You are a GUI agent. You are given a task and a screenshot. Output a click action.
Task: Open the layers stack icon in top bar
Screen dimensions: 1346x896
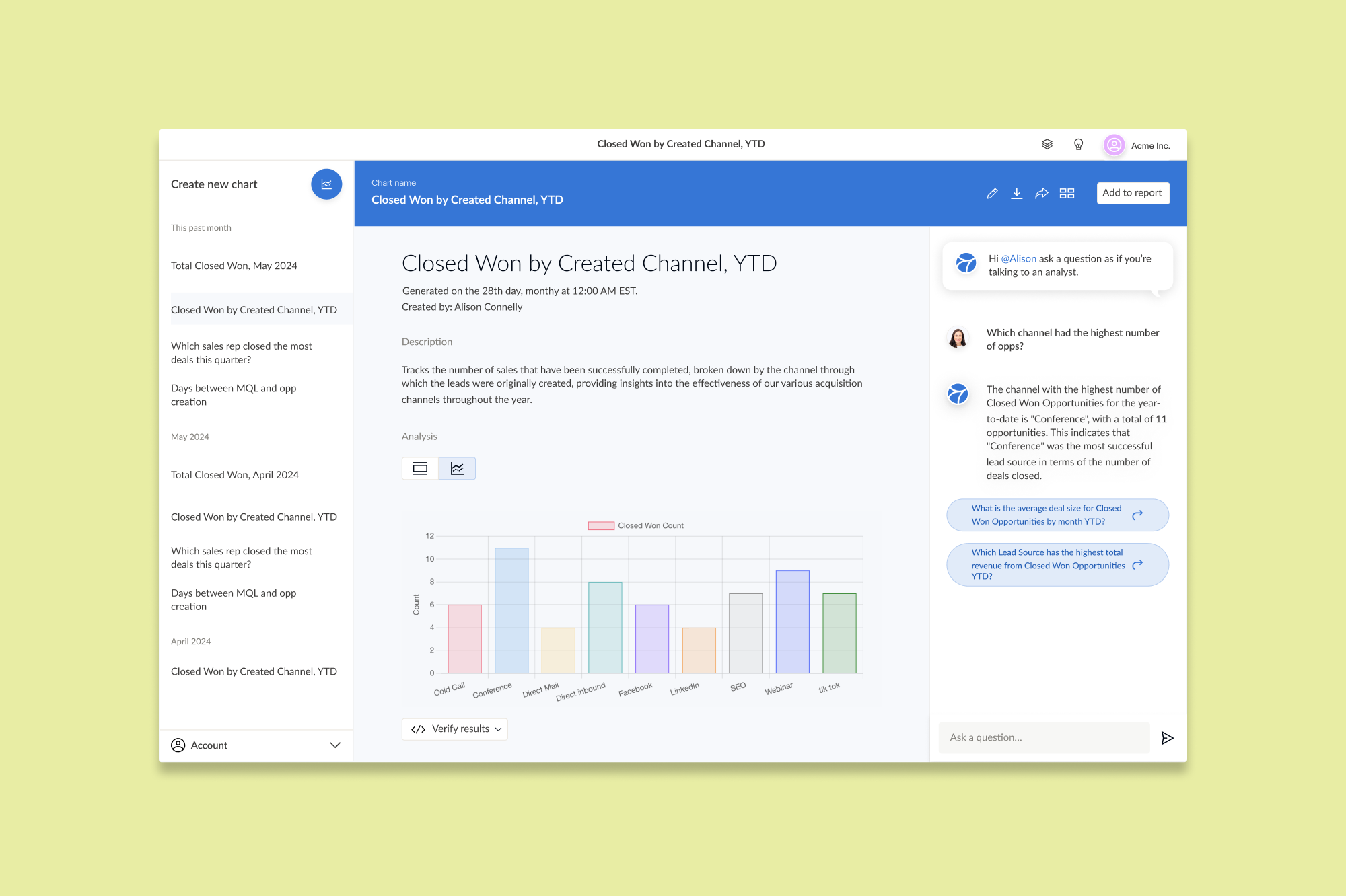click(x=1047, y=145)
